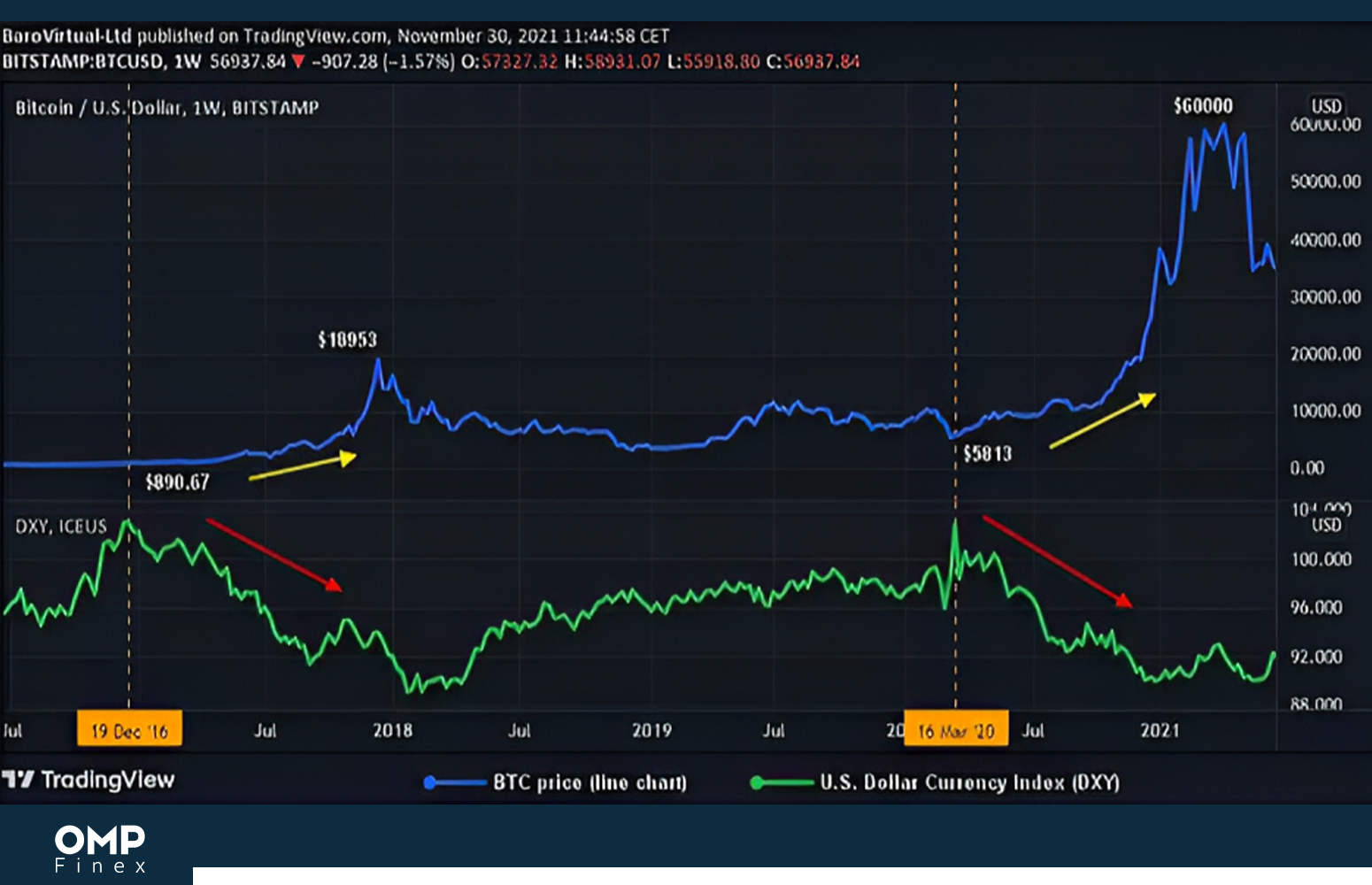
Task: Select the 16 Mar '20 date marker
Action: 956,731
